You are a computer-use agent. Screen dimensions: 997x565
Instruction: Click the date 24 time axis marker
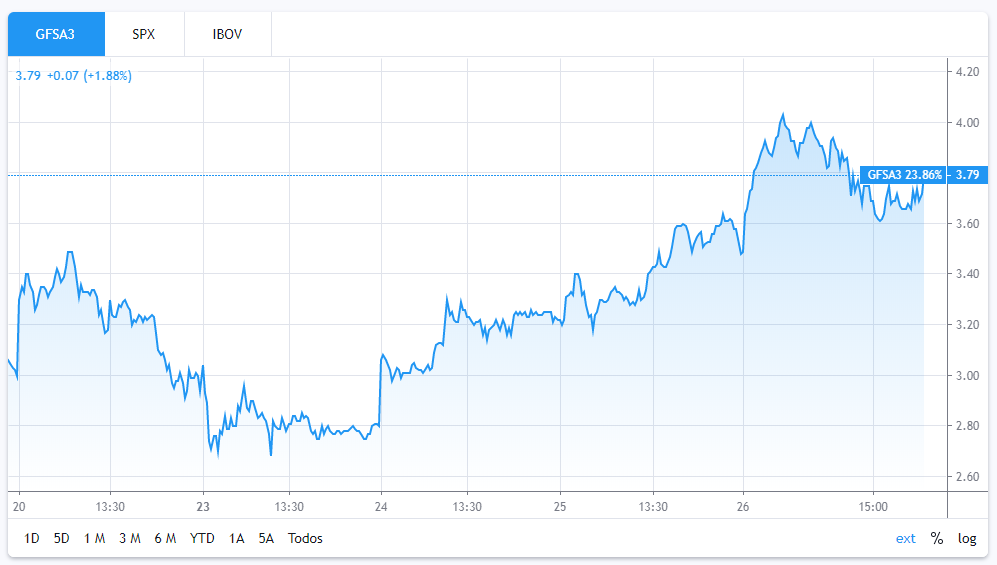pyautogui.click(x=381, y=506)
